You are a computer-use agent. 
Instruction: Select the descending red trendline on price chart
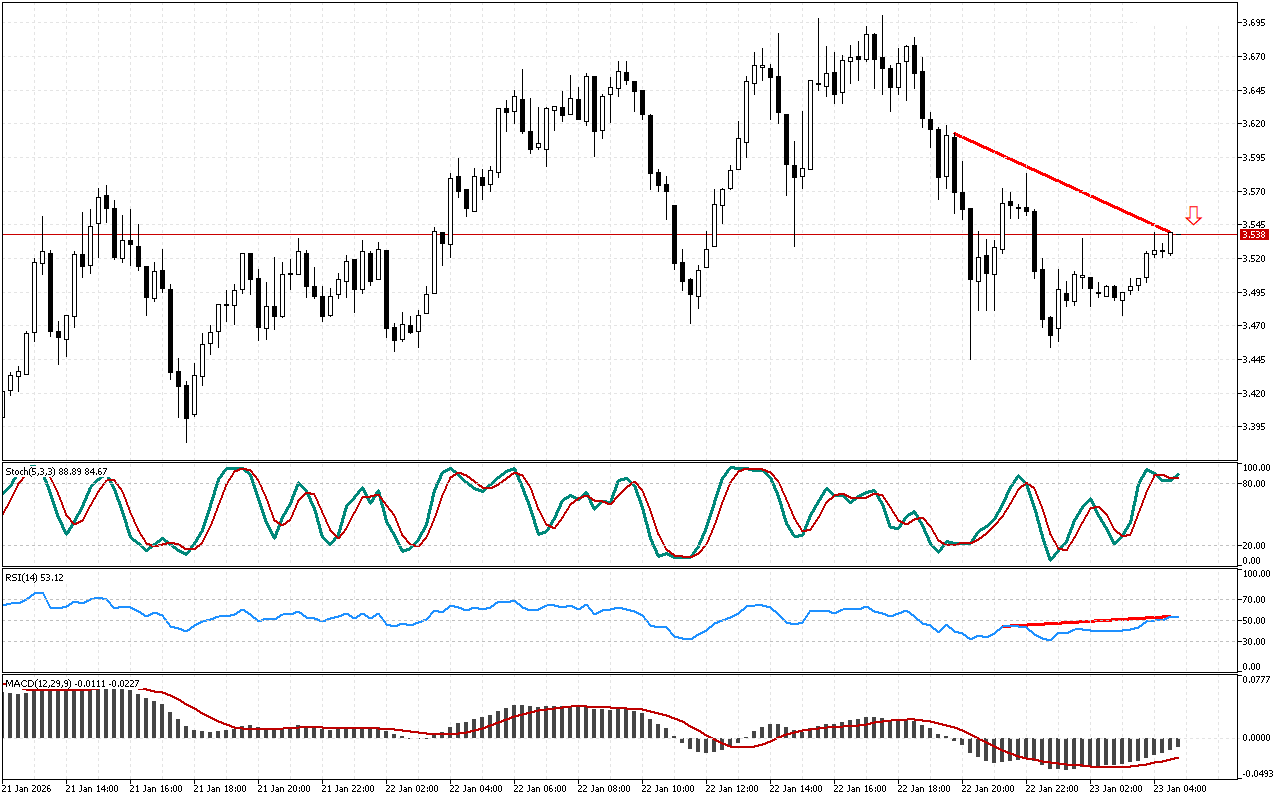(1060, 181)
